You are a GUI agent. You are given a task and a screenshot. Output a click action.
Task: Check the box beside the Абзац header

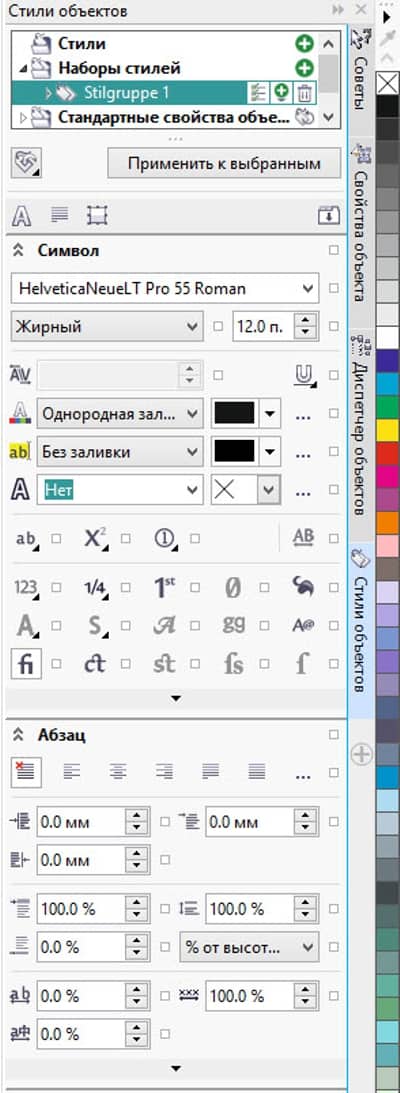(334, 734)
